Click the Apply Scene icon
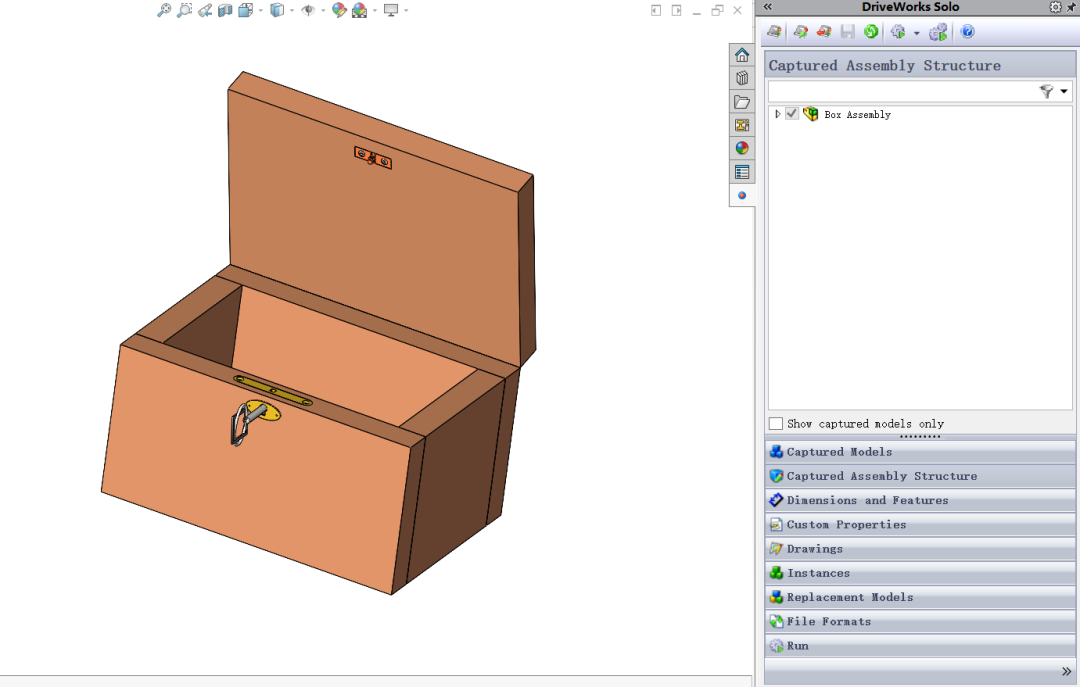This screenshot has width=1080, height=687. (x=360, y=10)
